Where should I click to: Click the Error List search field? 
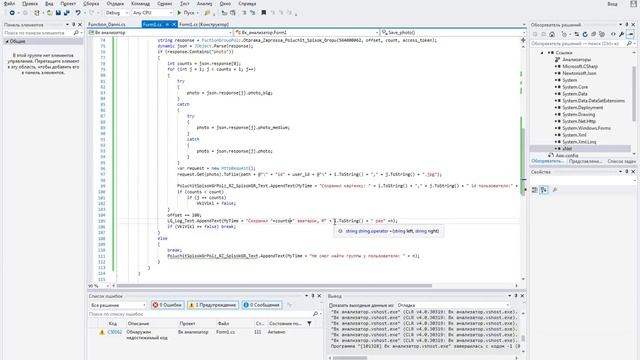coord(200,314)
